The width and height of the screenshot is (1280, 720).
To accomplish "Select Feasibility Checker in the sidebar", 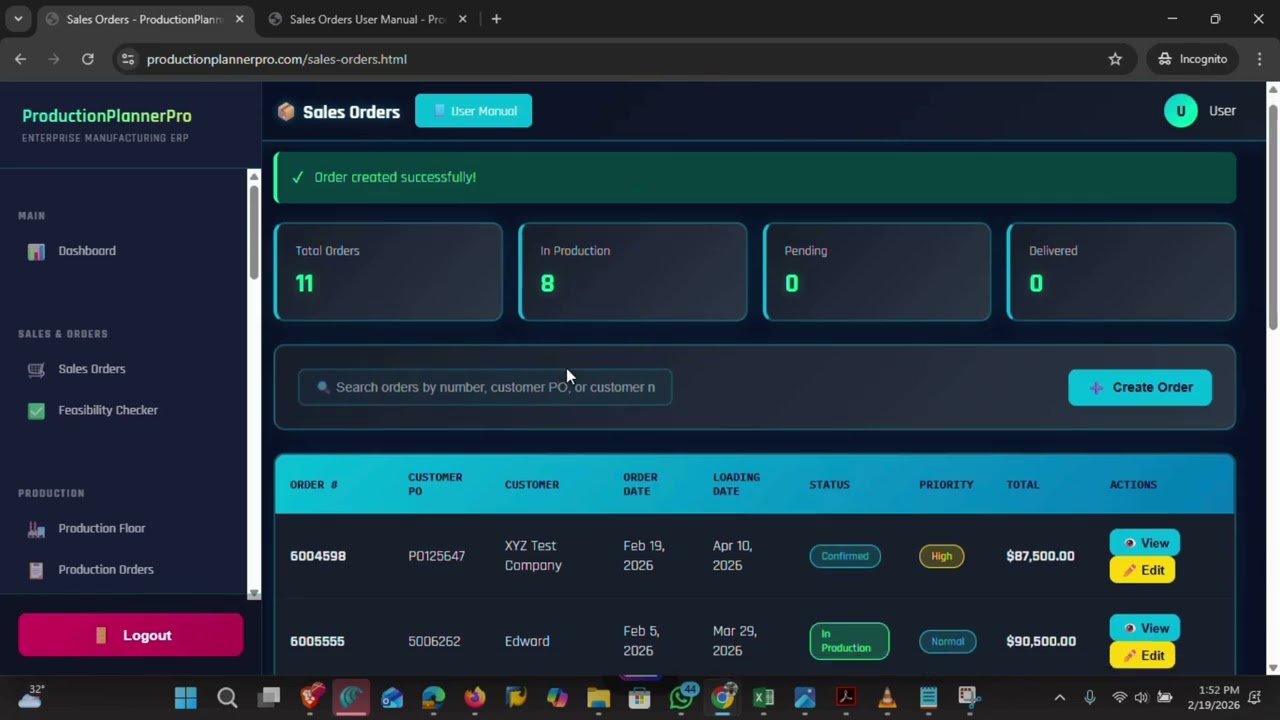I will (108, 410).
